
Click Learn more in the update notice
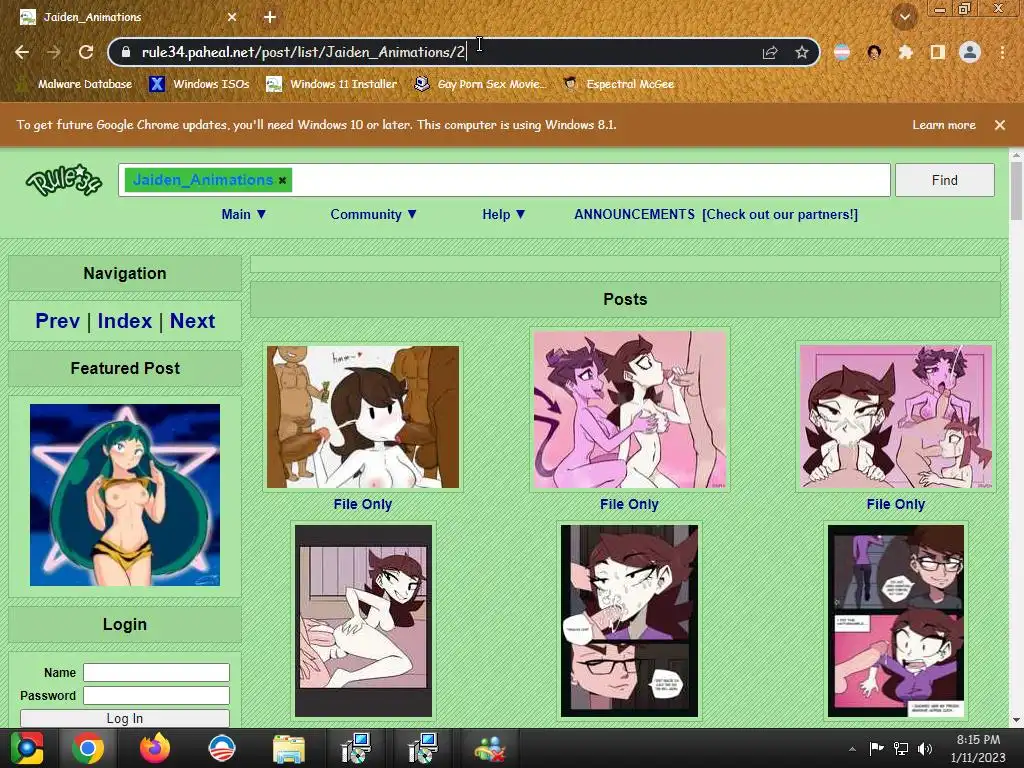[x=944, y=125]
